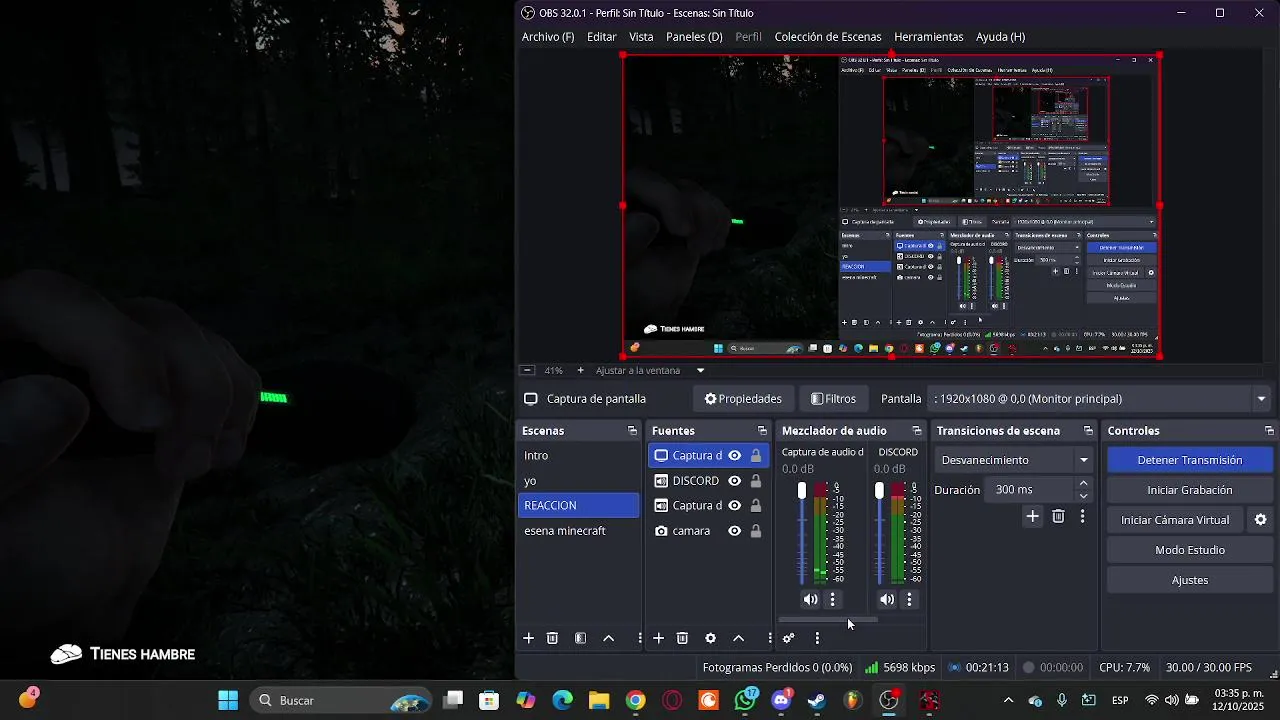
Task: Open Google Chrome from the taskbar
Action: pos(636,700)
